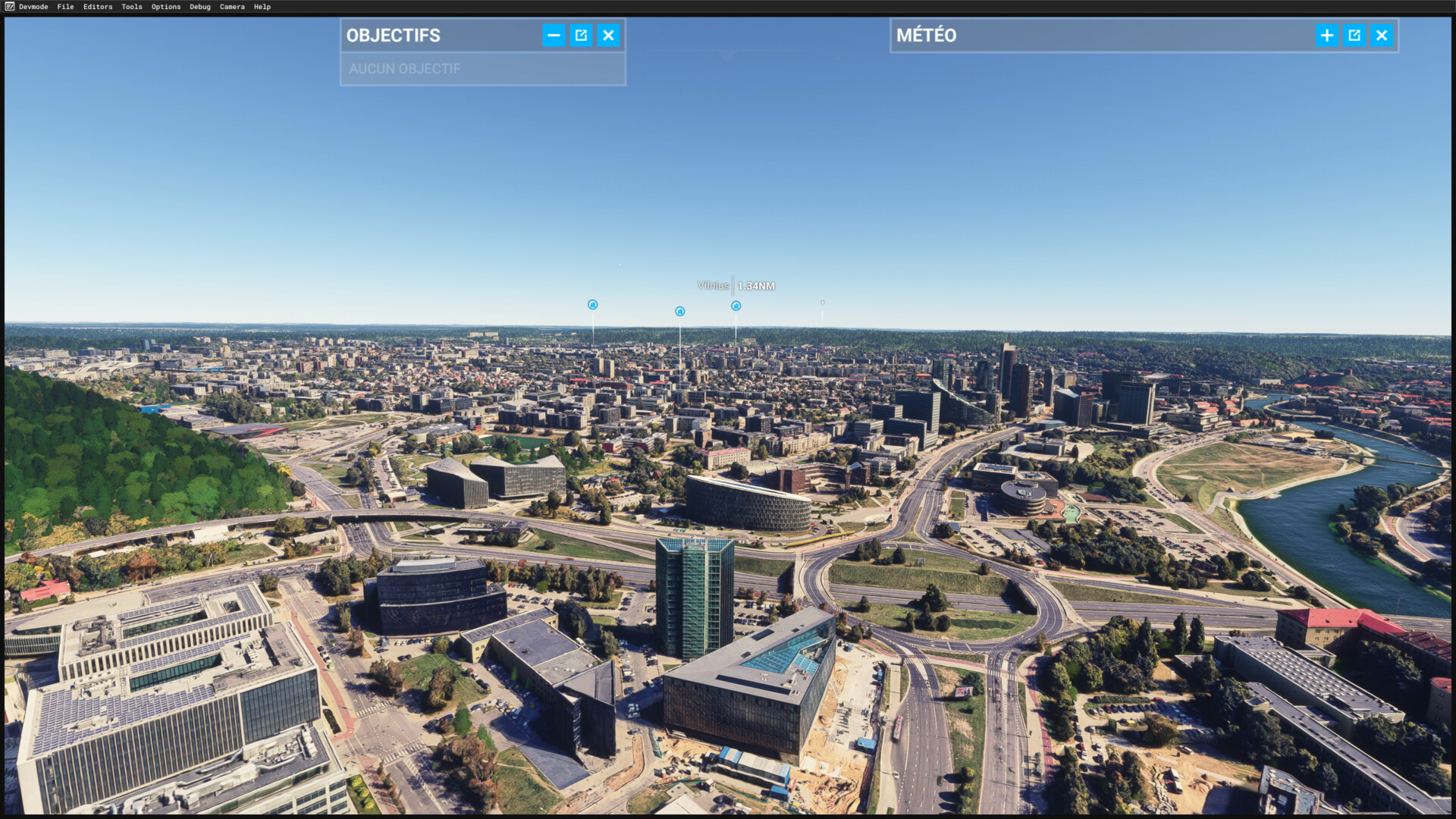
Task: Open the Editors menu
Action: [x=98, y=7]
